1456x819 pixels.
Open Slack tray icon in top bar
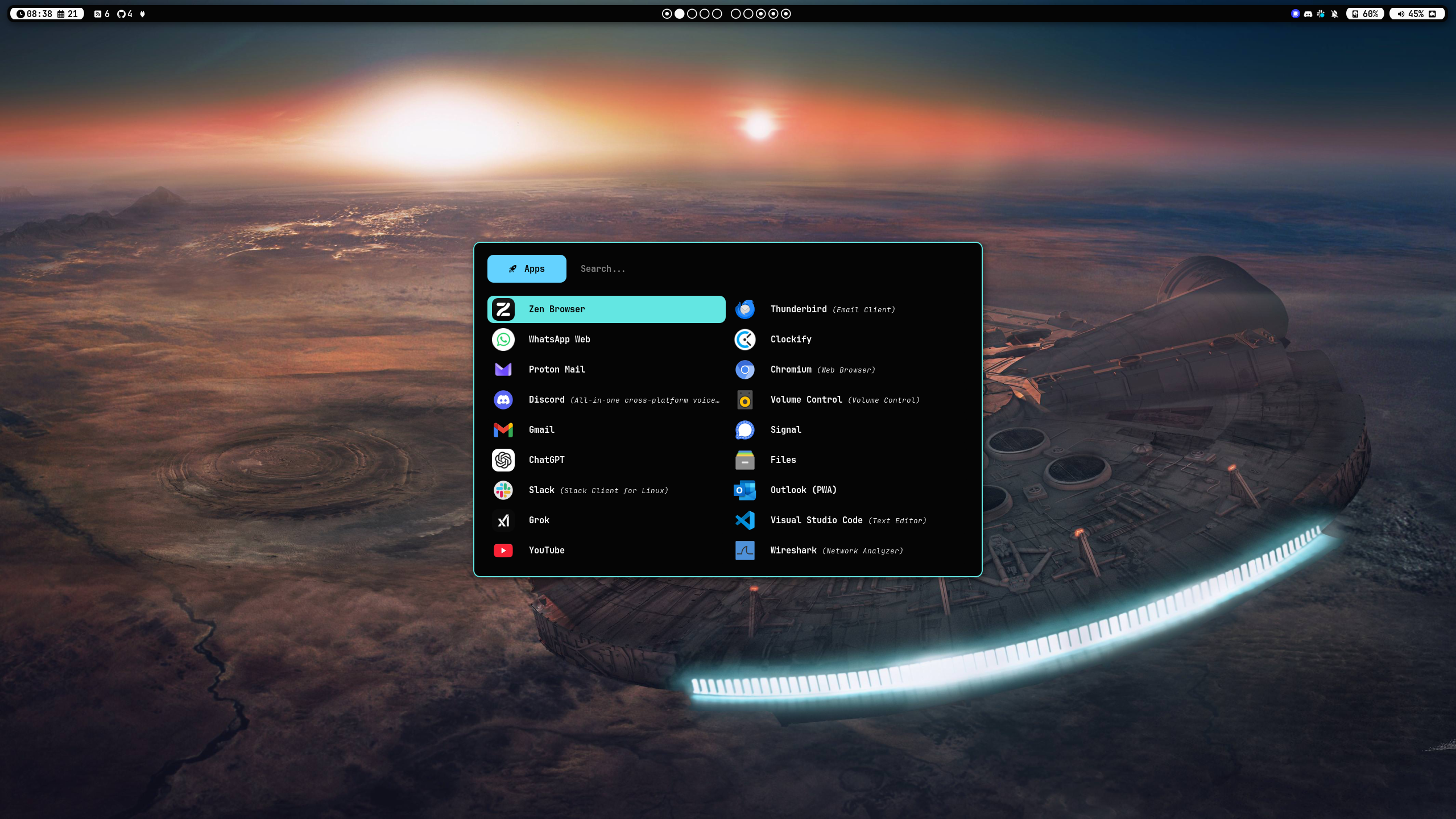tap(1321, 14)
